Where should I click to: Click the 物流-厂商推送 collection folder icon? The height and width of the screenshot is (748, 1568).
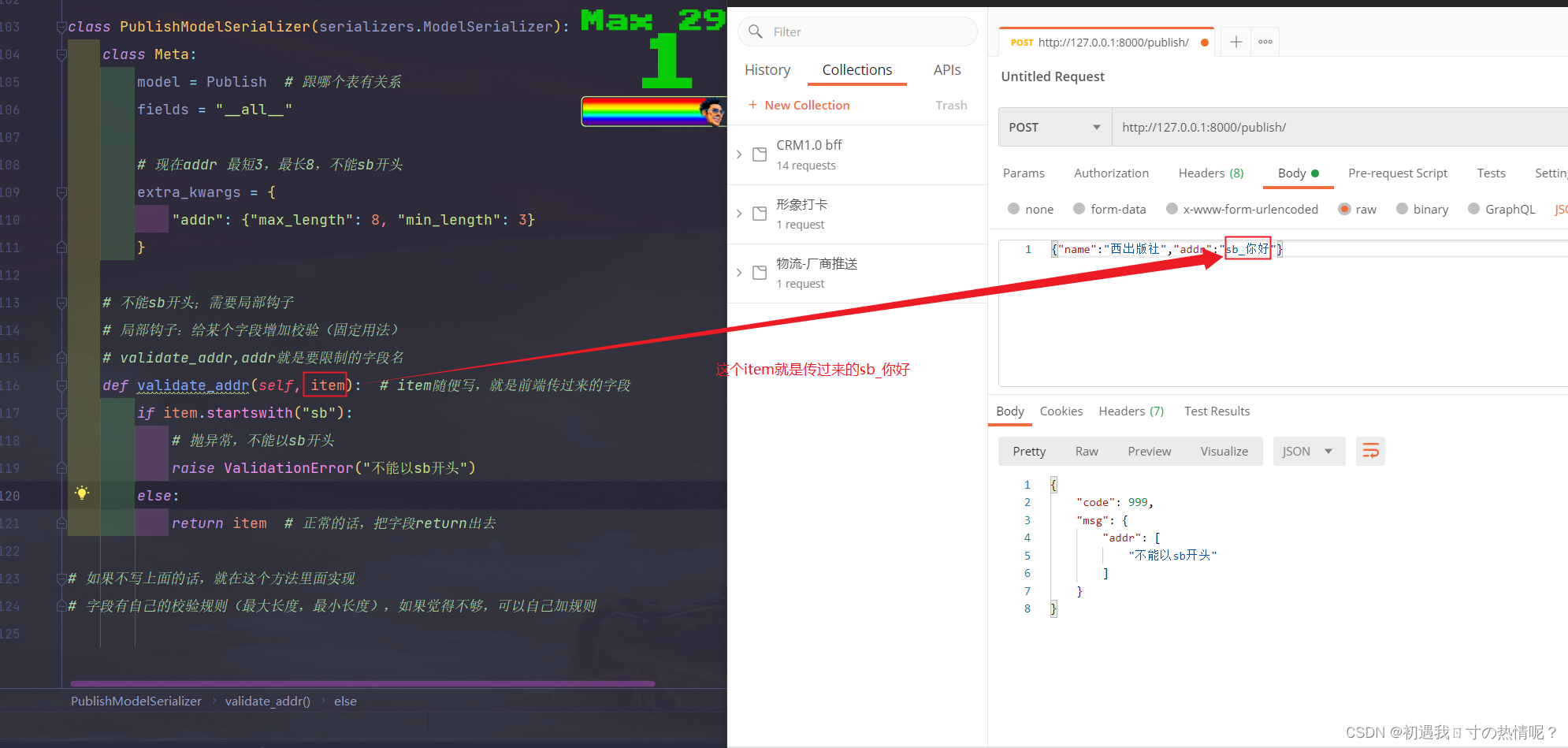click(759, 272)
